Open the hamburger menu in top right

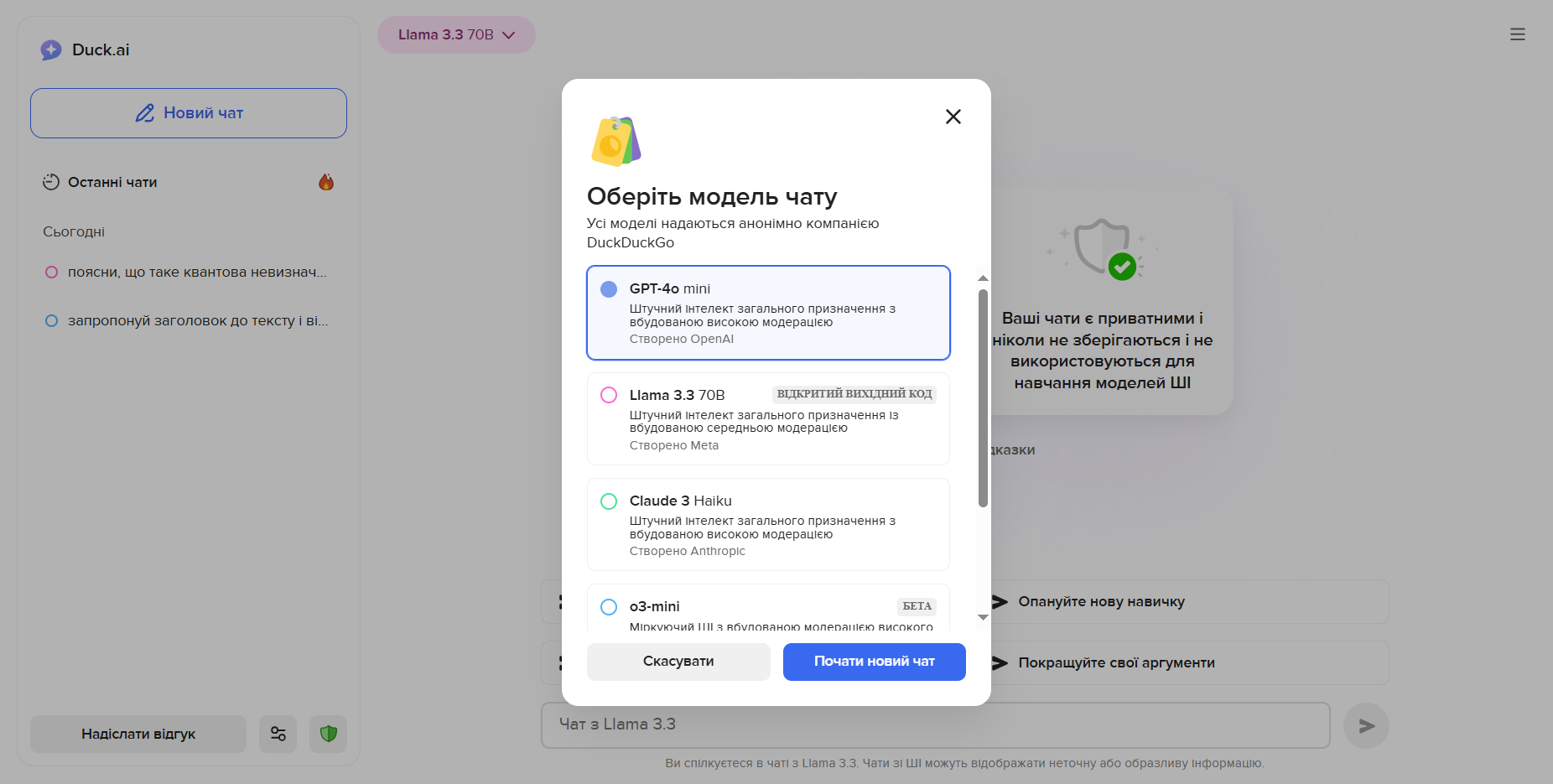point(1517,34)
